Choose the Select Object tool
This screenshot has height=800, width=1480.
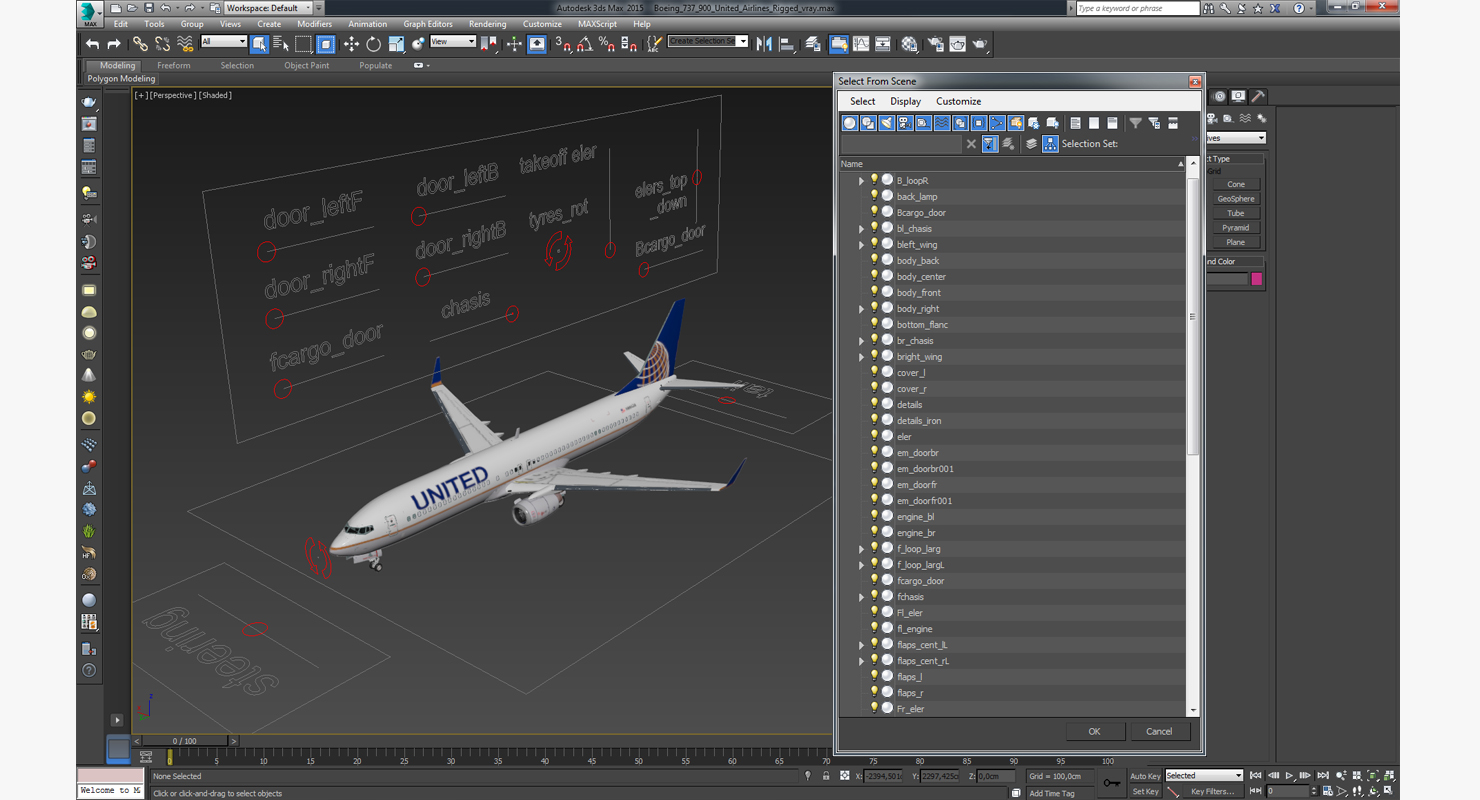[259, 44]
